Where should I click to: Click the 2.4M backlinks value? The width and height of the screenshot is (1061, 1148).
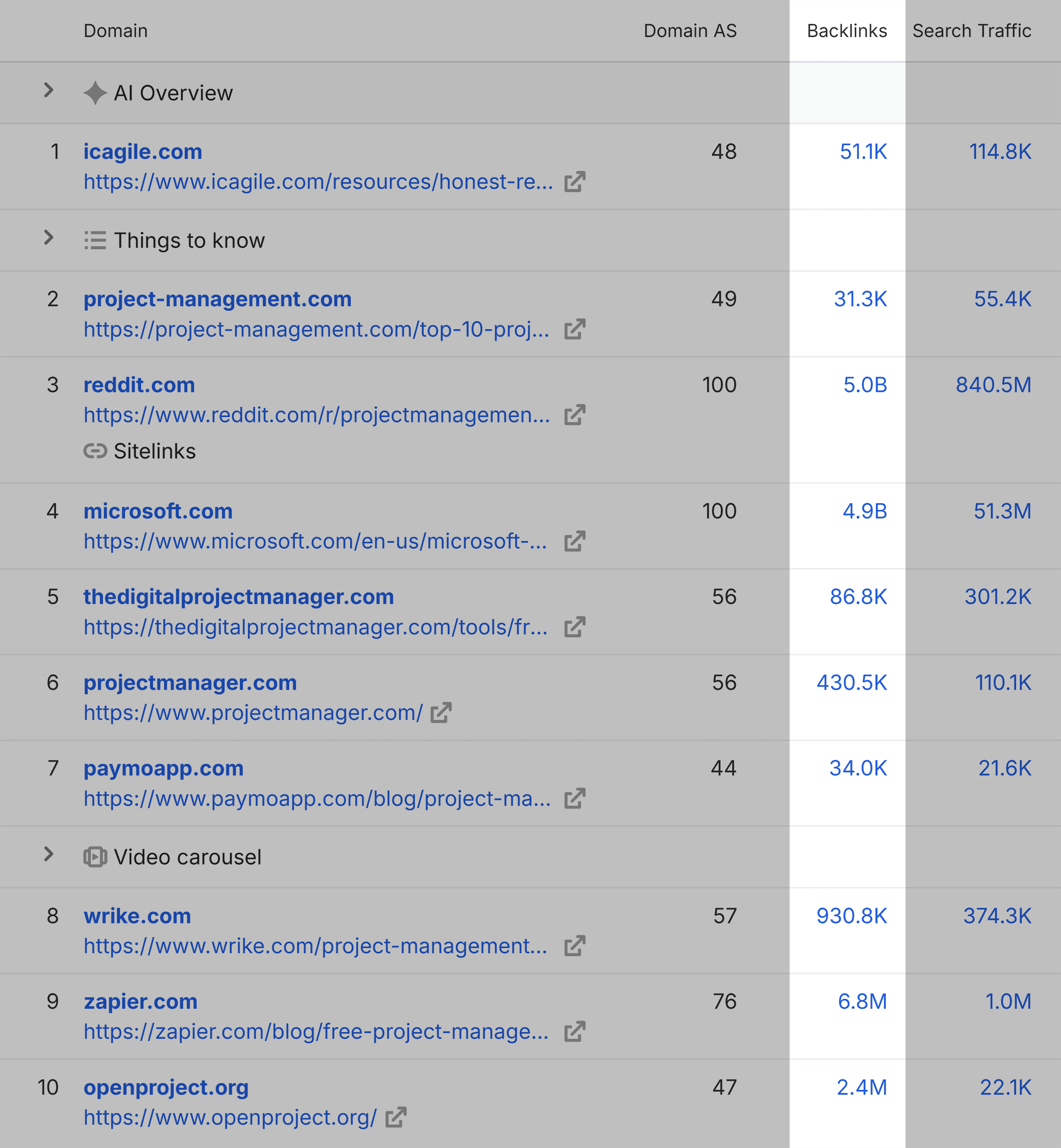(862, 1088)
